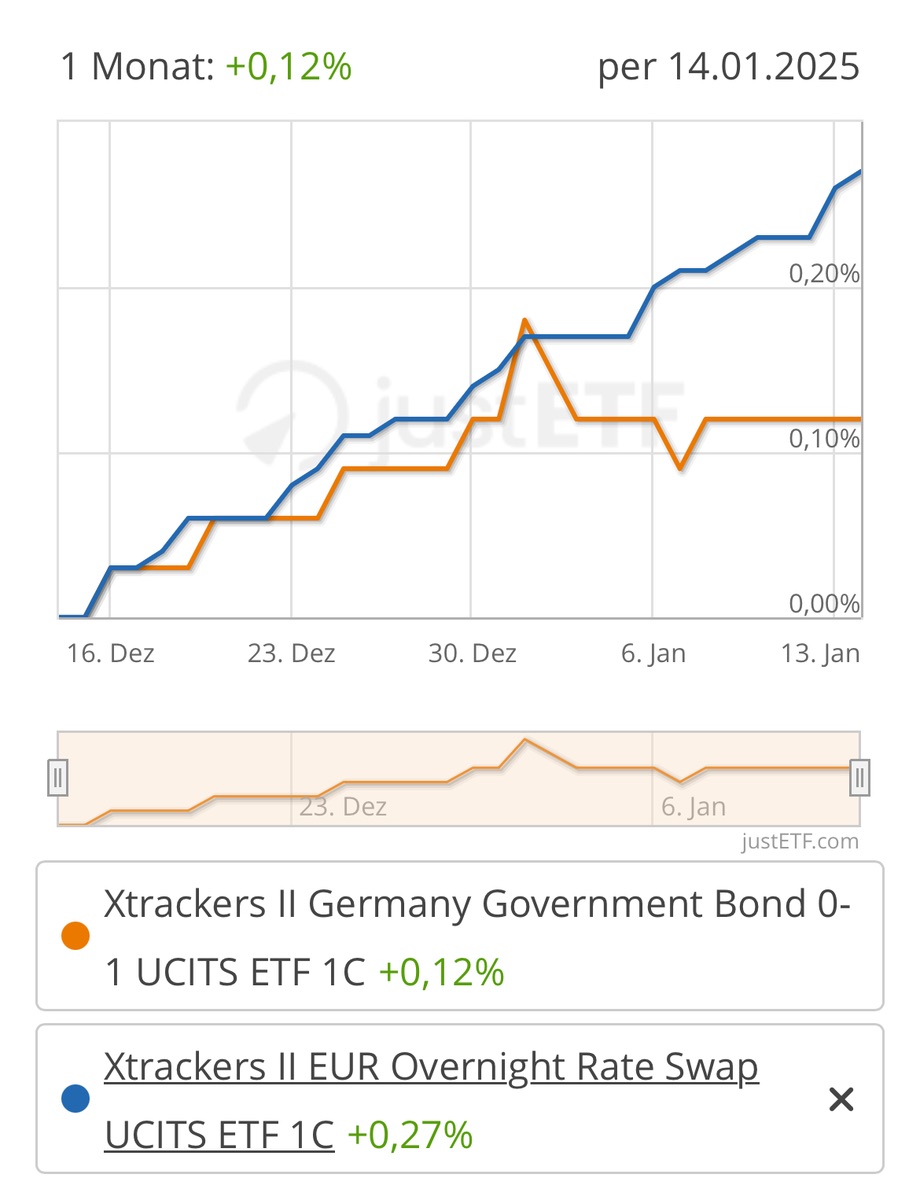Click the orange Germany Government Bond dot
The image size is (920, 1200).
[x=76, y=937]
